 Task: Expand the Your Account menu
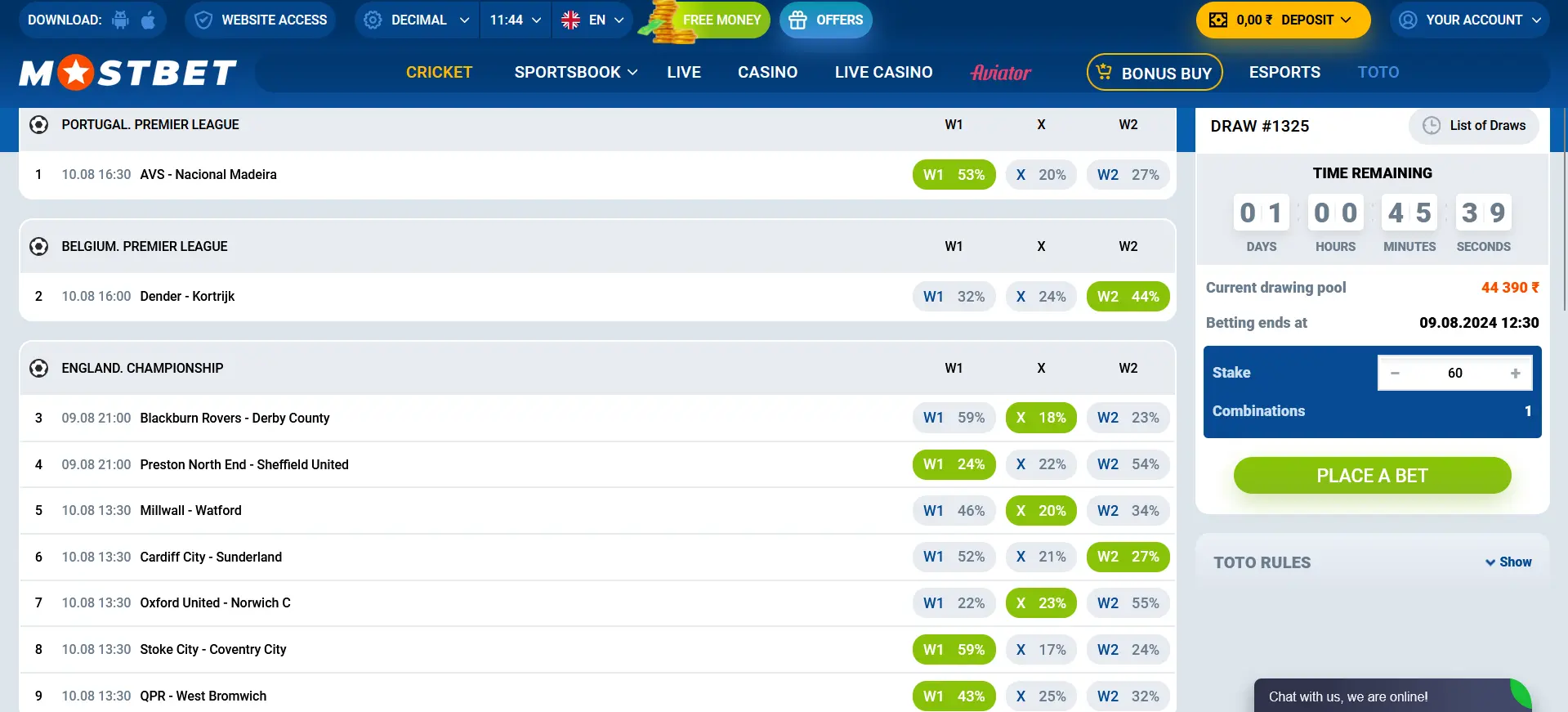pyautogui.click(x=1471, y=20)
